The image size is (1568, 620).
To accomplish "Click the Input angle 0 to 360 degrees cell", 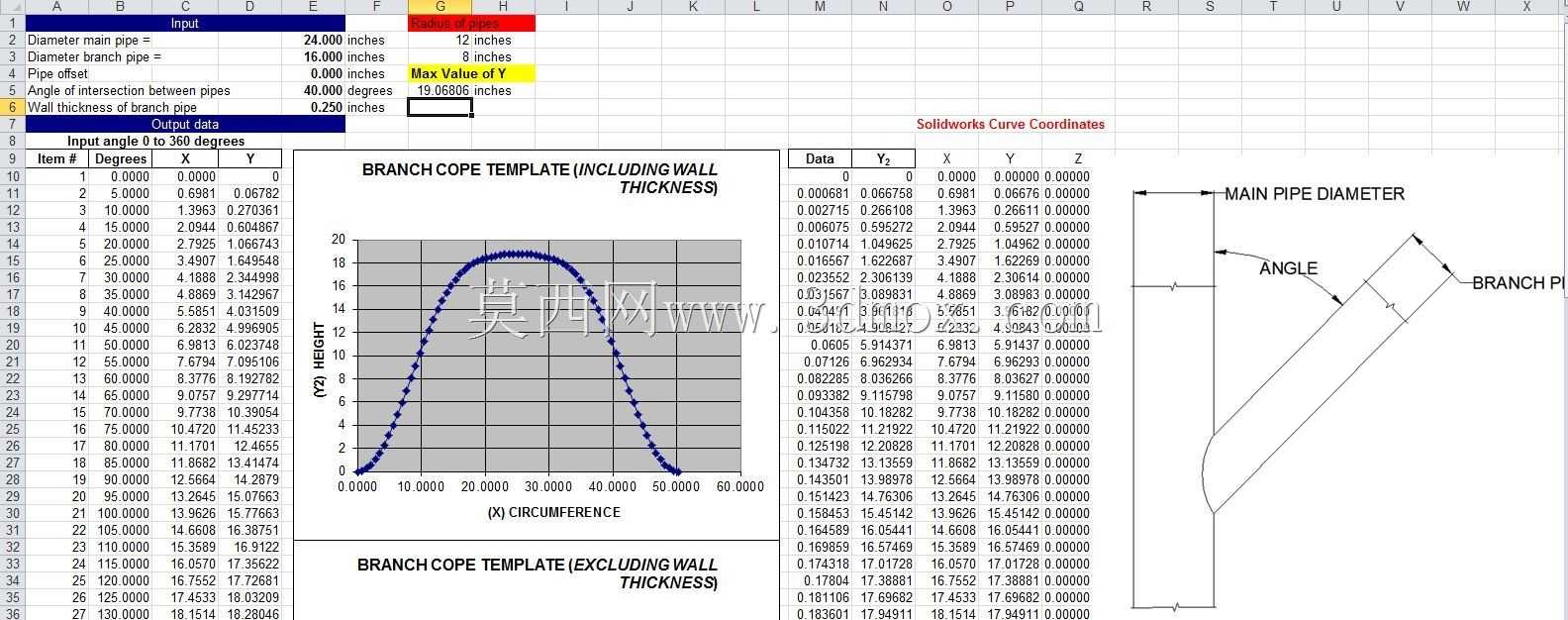I will click(155, 142).
